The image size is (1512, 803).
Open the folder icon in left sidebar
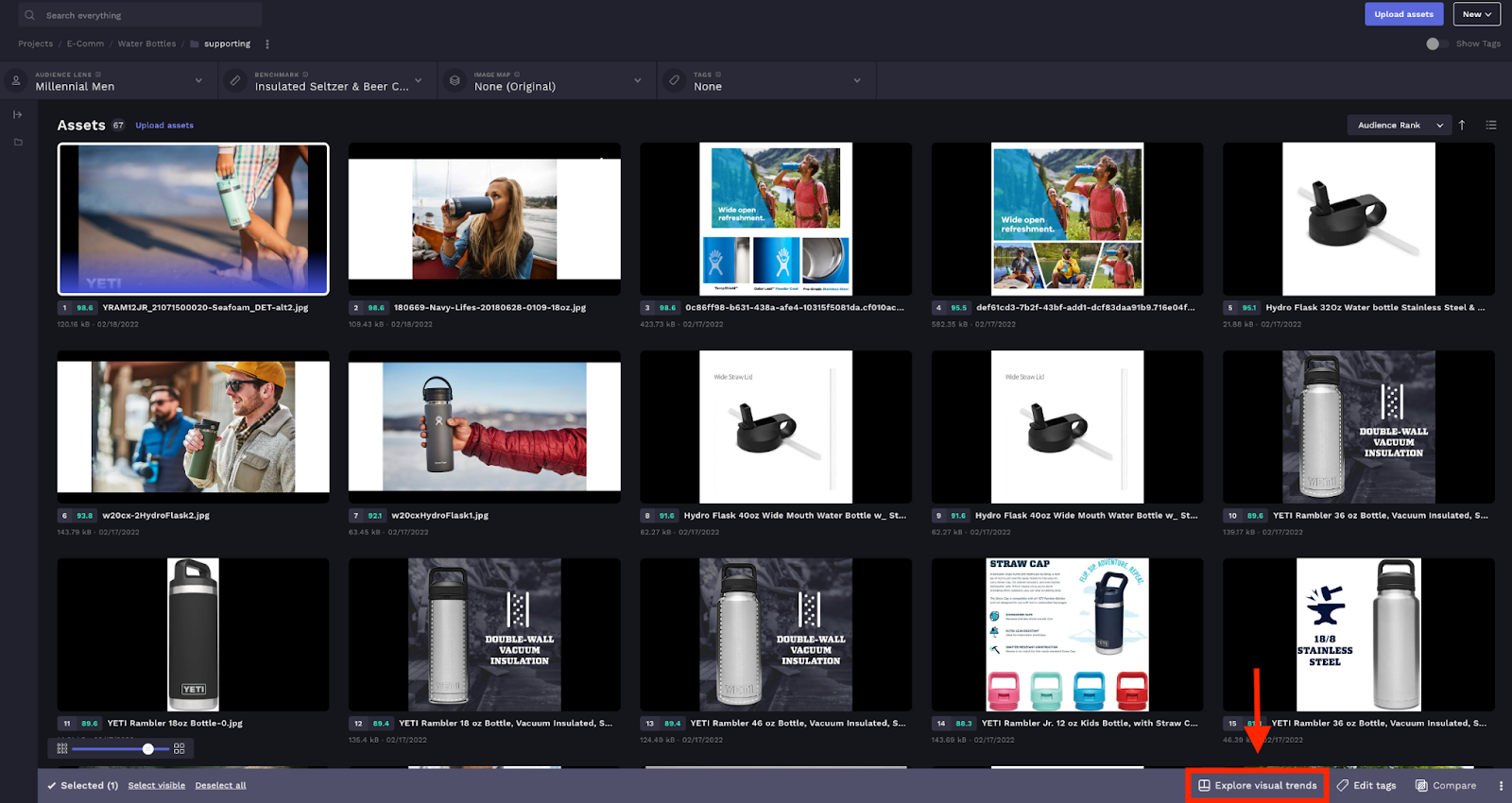(17, 143)
